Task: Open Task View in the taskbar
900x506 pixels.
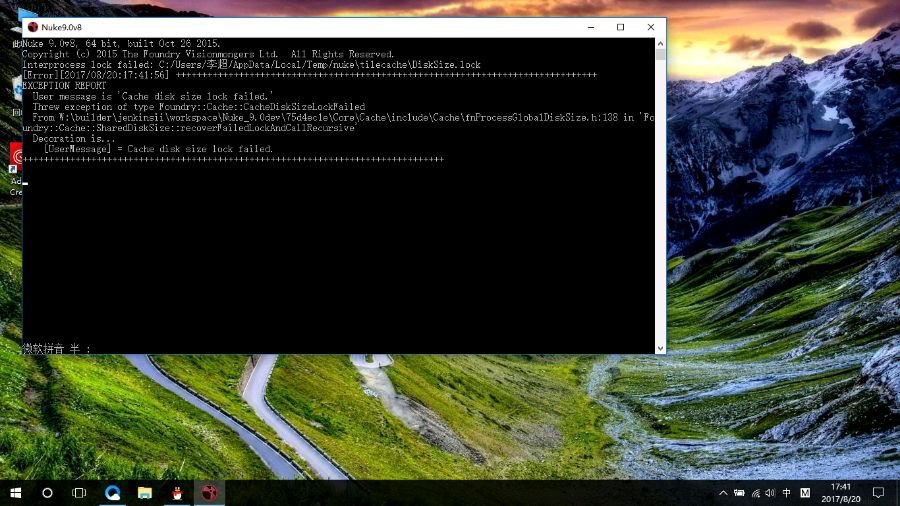Action: point(79,493)
